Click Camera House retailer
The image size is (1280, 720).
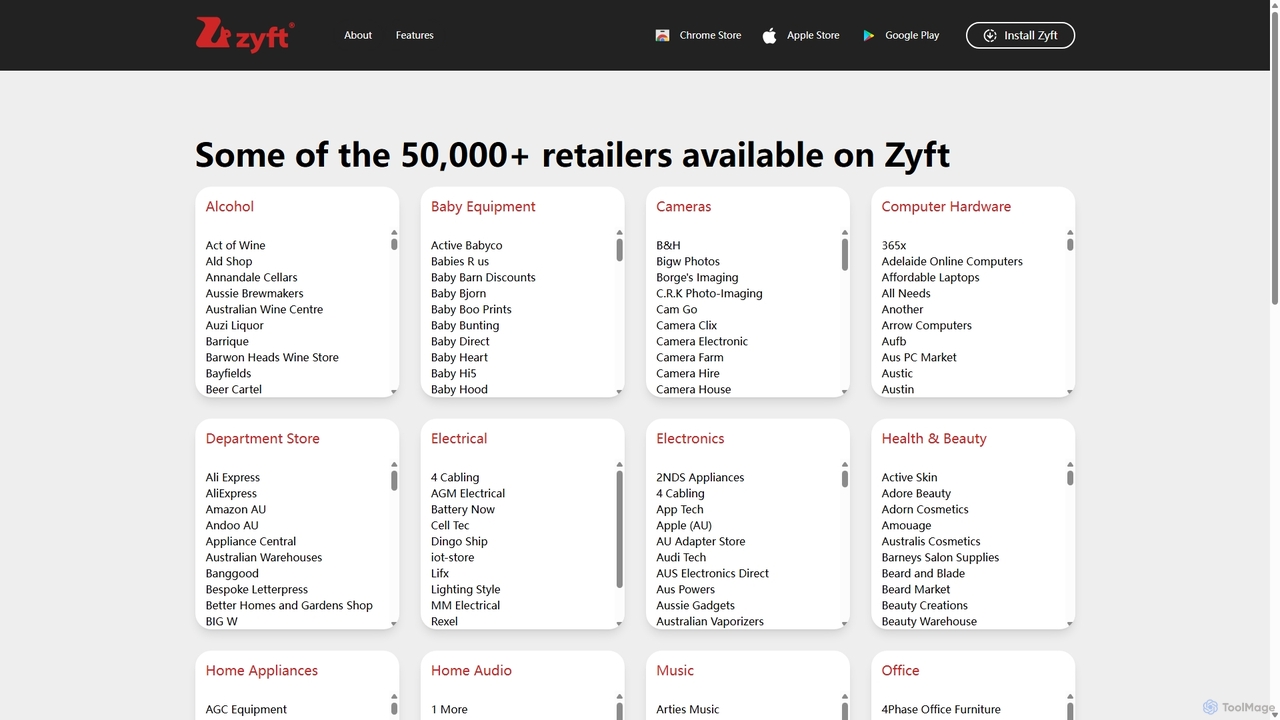click(694, 389)
